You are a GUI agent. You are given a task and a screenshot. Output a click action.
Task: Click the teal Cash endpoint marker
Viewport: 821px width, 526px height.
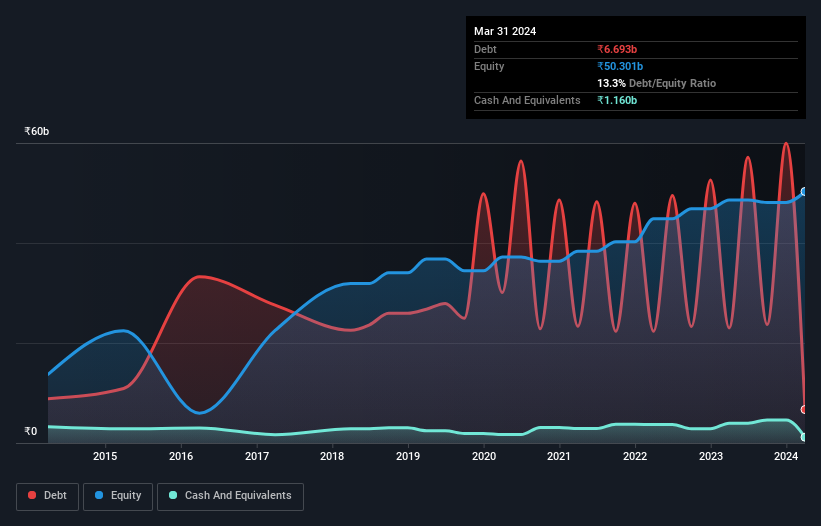click(x=804, y=437)
